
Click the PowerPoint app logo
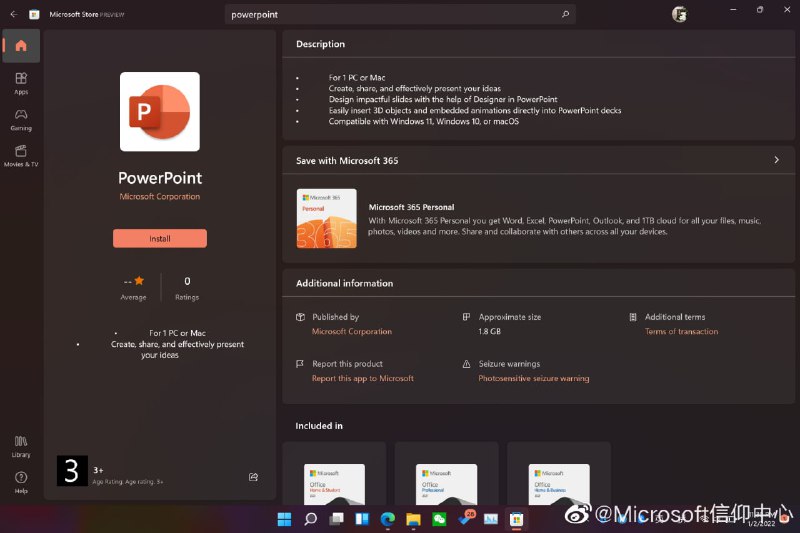[x=160, y=111]
